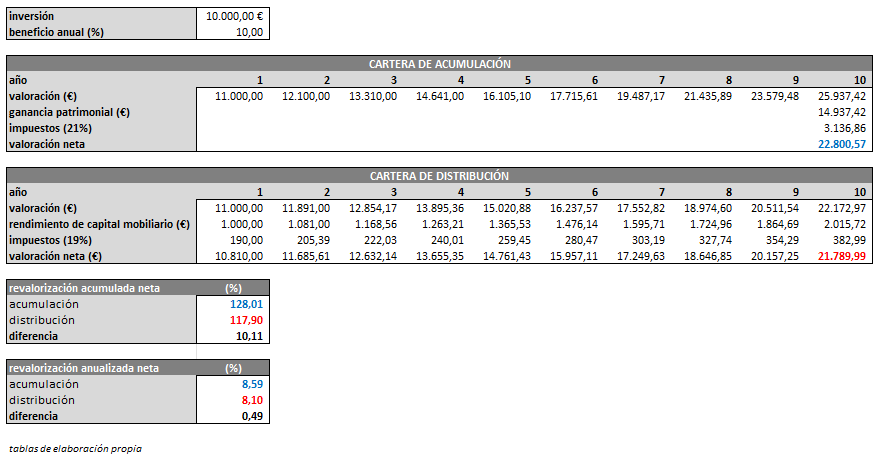Image resolution: width=883 pixels, height=462 pixels.
Task: Select accumulation valuation 12.100,00 cell
Action: click(x=306, y=96)
